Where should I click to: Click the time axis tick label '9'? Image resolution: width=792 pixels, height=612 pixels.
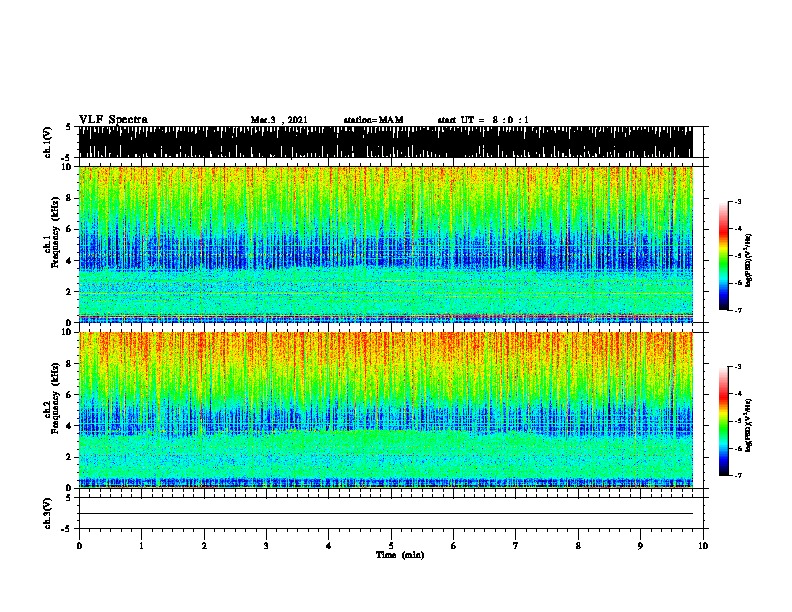tap(640, 545)
